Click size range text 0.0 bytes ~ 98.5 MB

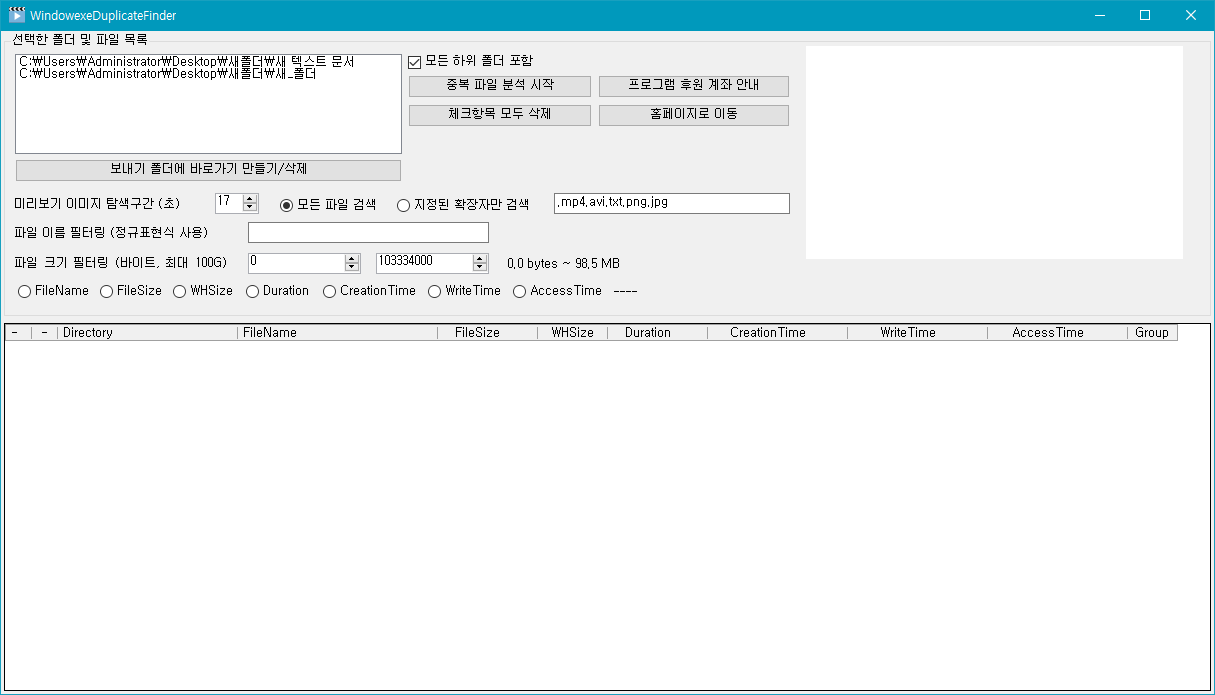pyautogui.click(x=563, y=264)
